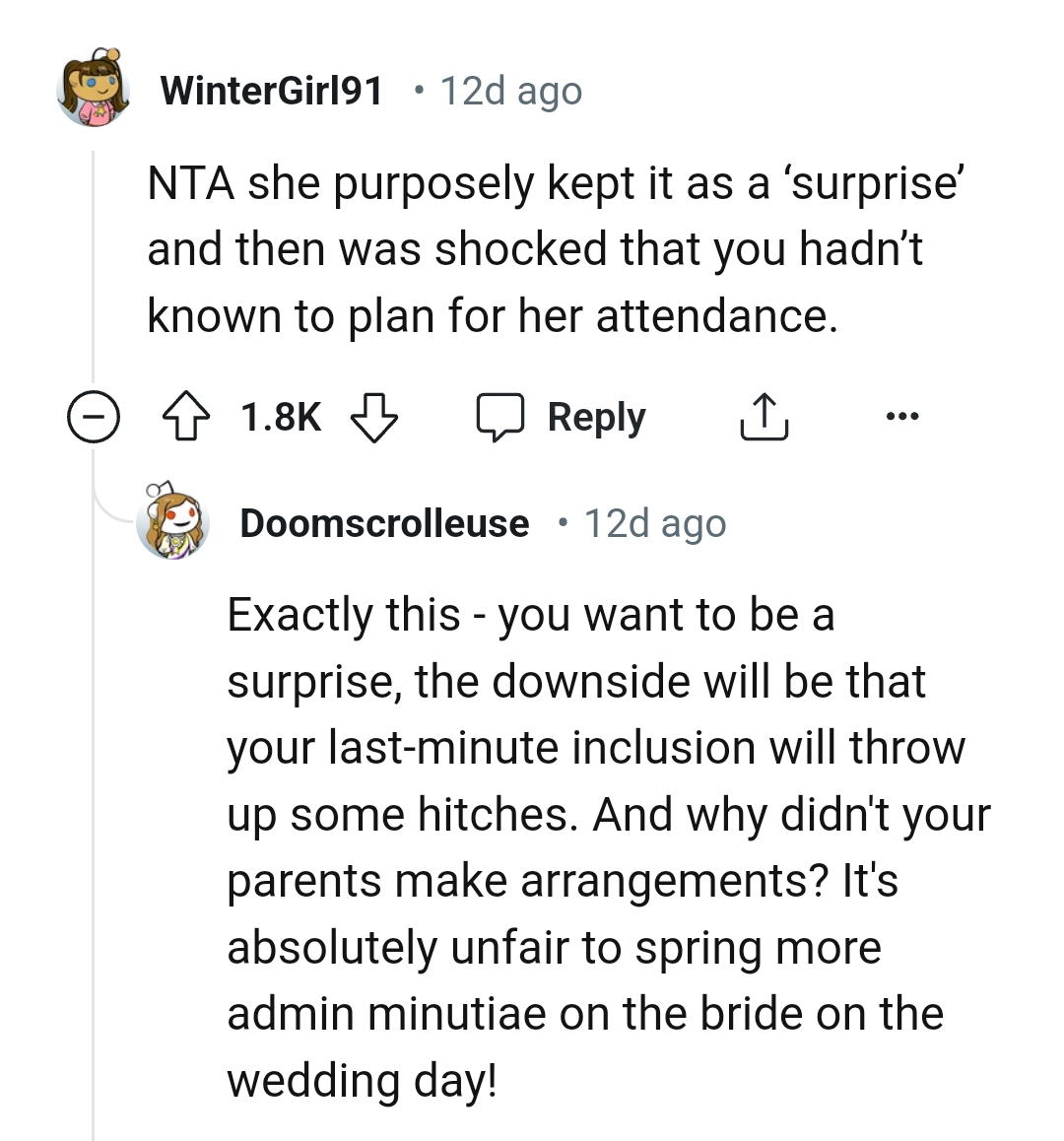Open the share options for the comment
The width and height of the screenshot is (1064, 1141).
tap(764, 415)
